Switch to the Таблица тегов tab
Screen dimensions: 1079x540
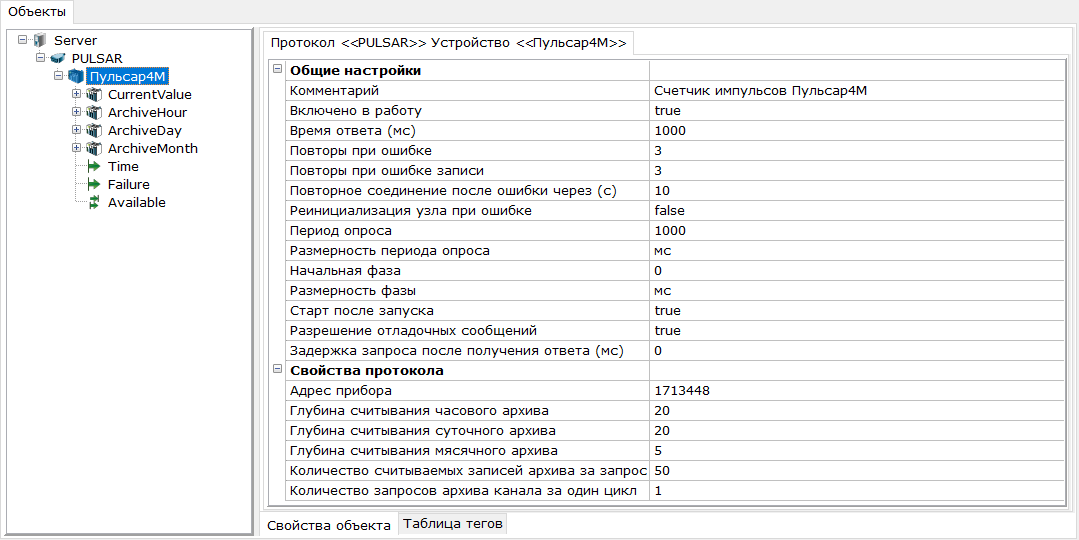coord(453,523)
